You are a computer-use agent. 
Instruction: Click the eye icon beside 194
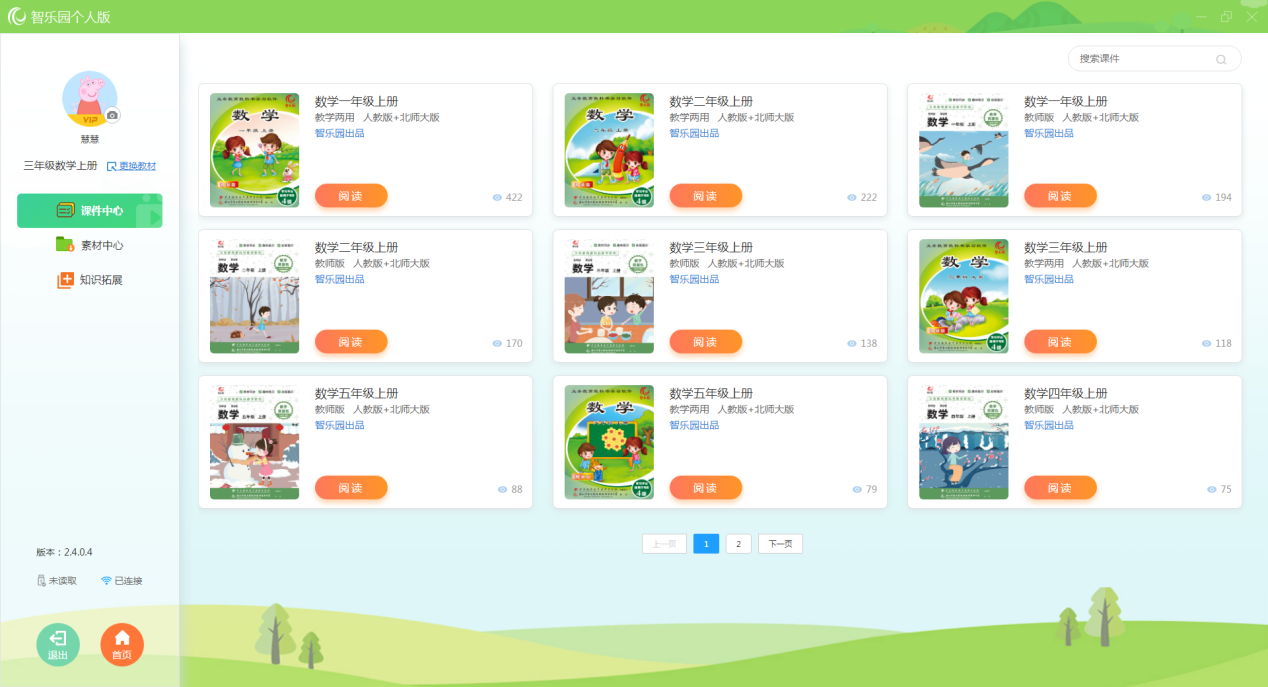coord(1207,198)
